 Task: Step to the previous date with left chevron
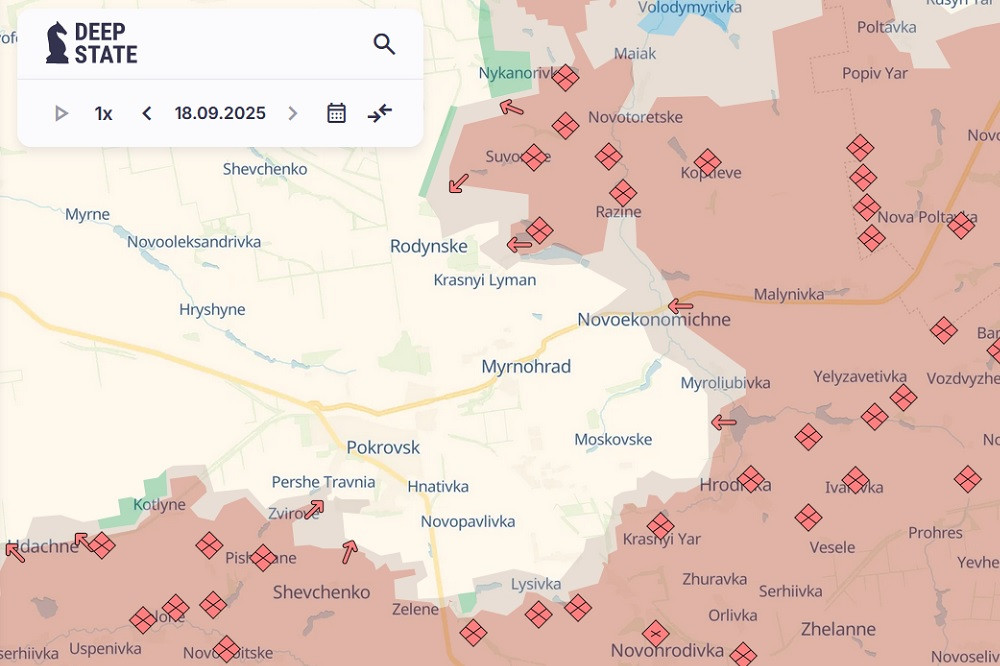click(146, 113)
